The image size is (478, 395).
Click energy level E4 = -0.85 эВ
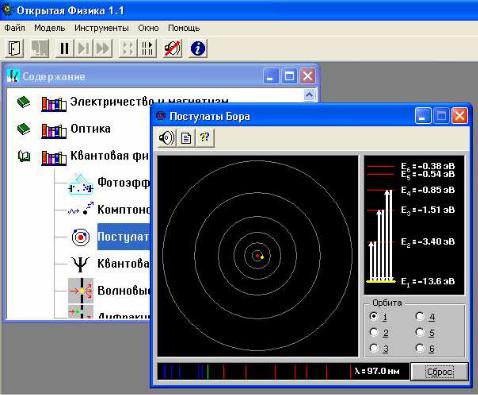tap(428, 190)
